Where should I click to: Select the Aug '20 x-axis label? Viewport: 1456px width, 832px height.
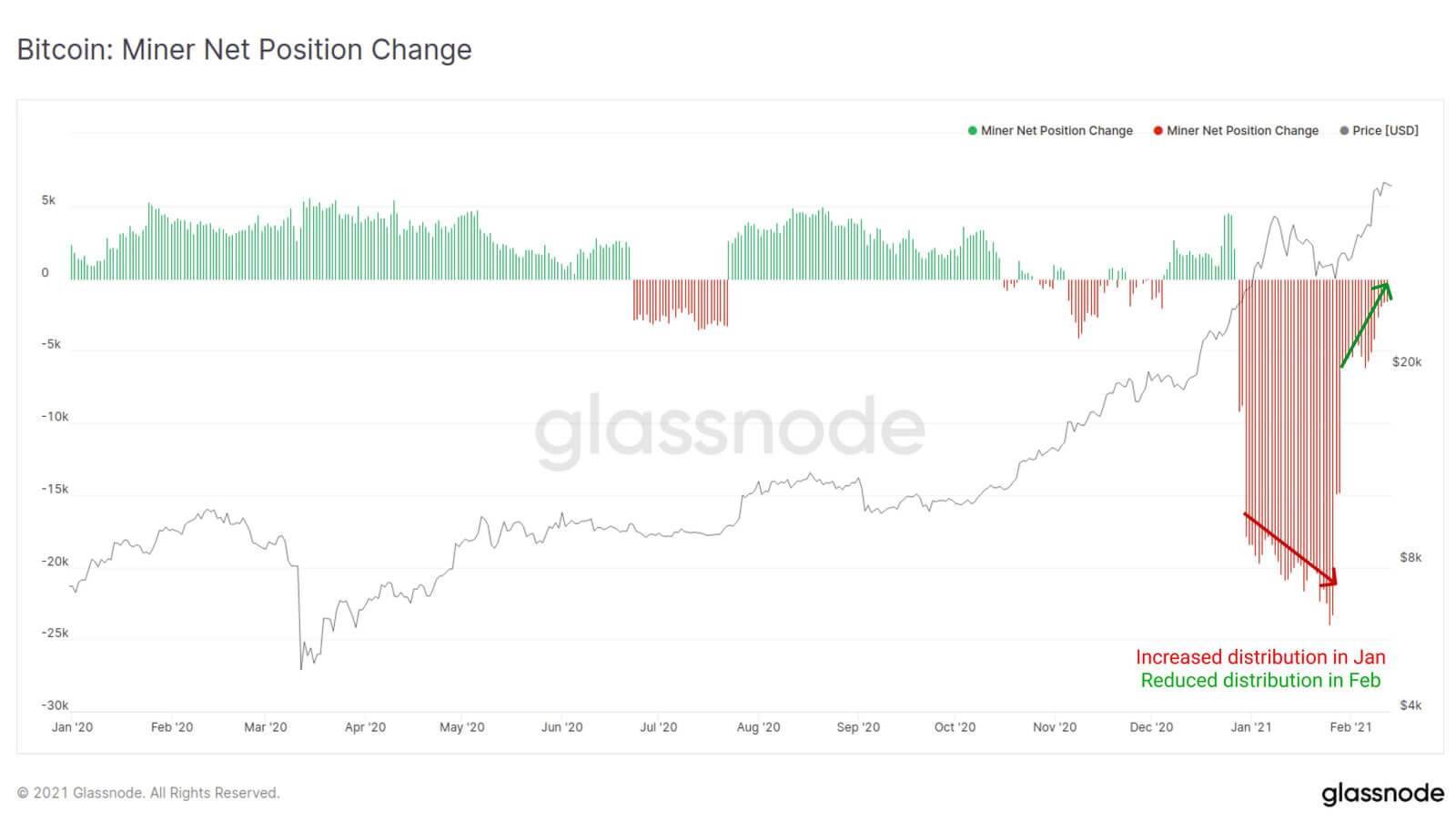(758, 727)
